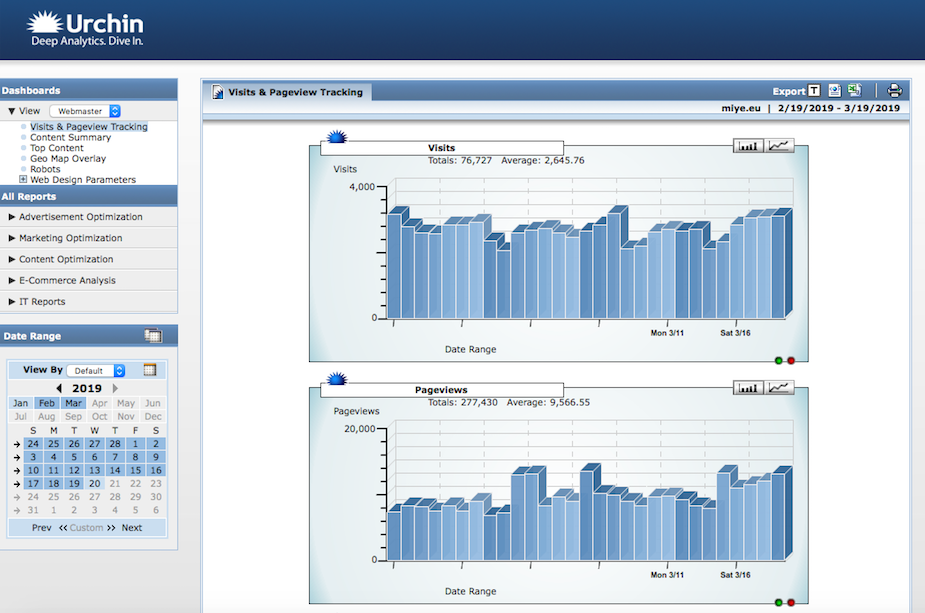Expand the Web Design Parameters plus box
925x613 pixels.
point(23,179)
